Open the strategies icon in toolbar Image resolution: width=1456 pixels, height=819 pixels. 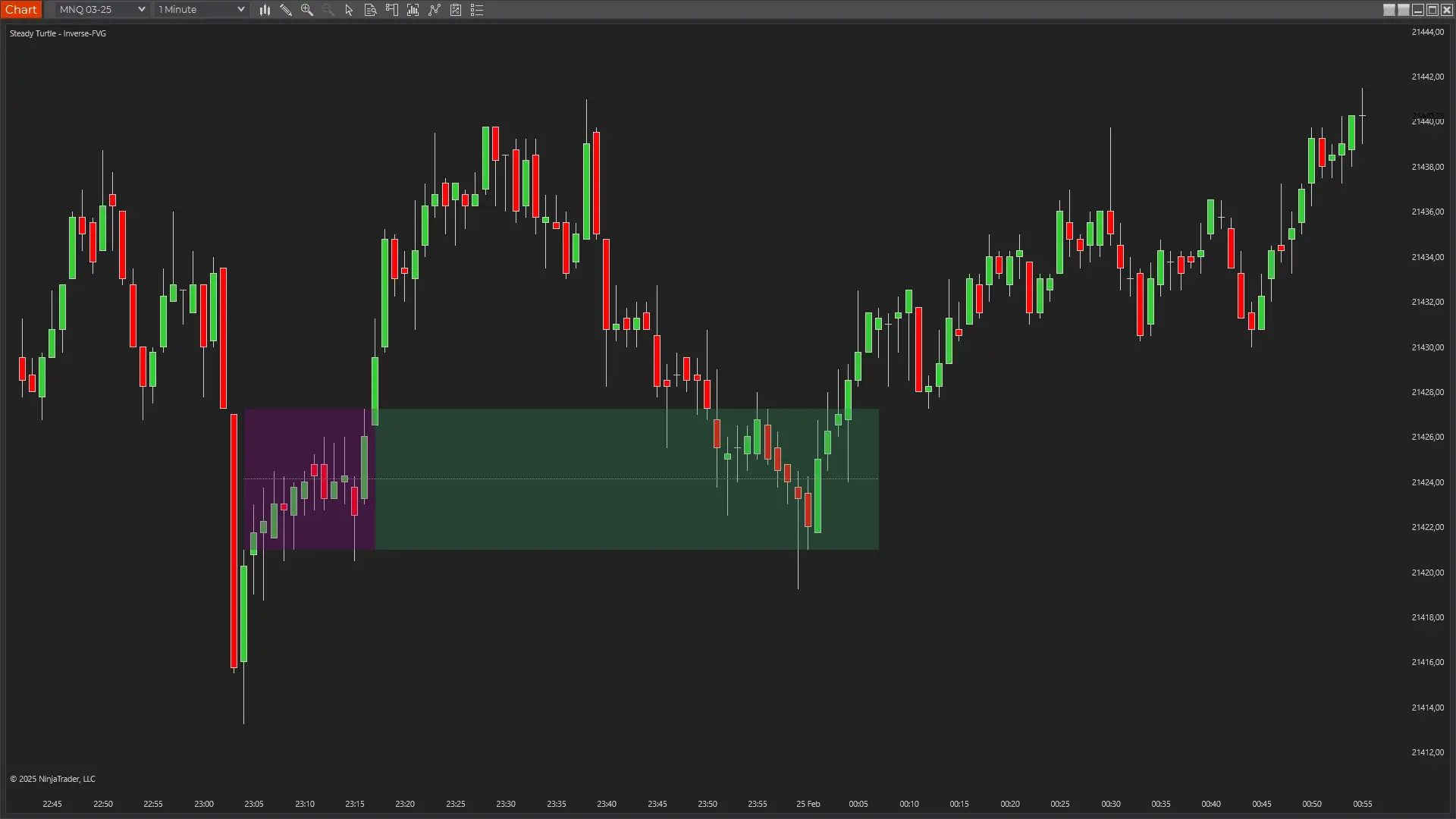click(456, 10)
